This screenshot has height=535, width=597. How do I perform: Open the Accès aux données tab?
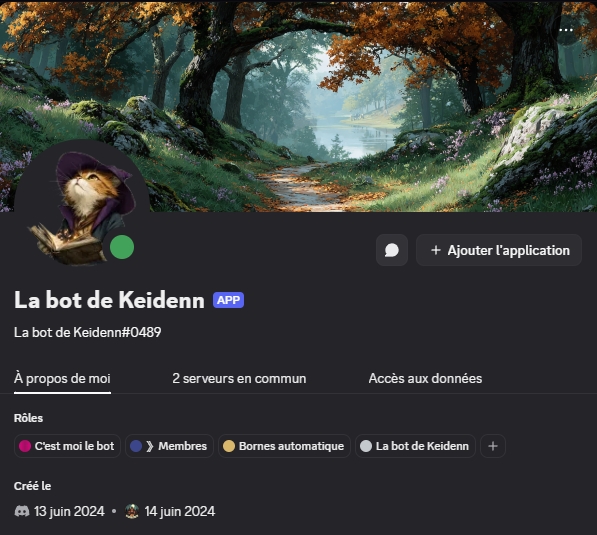point(425,378)
